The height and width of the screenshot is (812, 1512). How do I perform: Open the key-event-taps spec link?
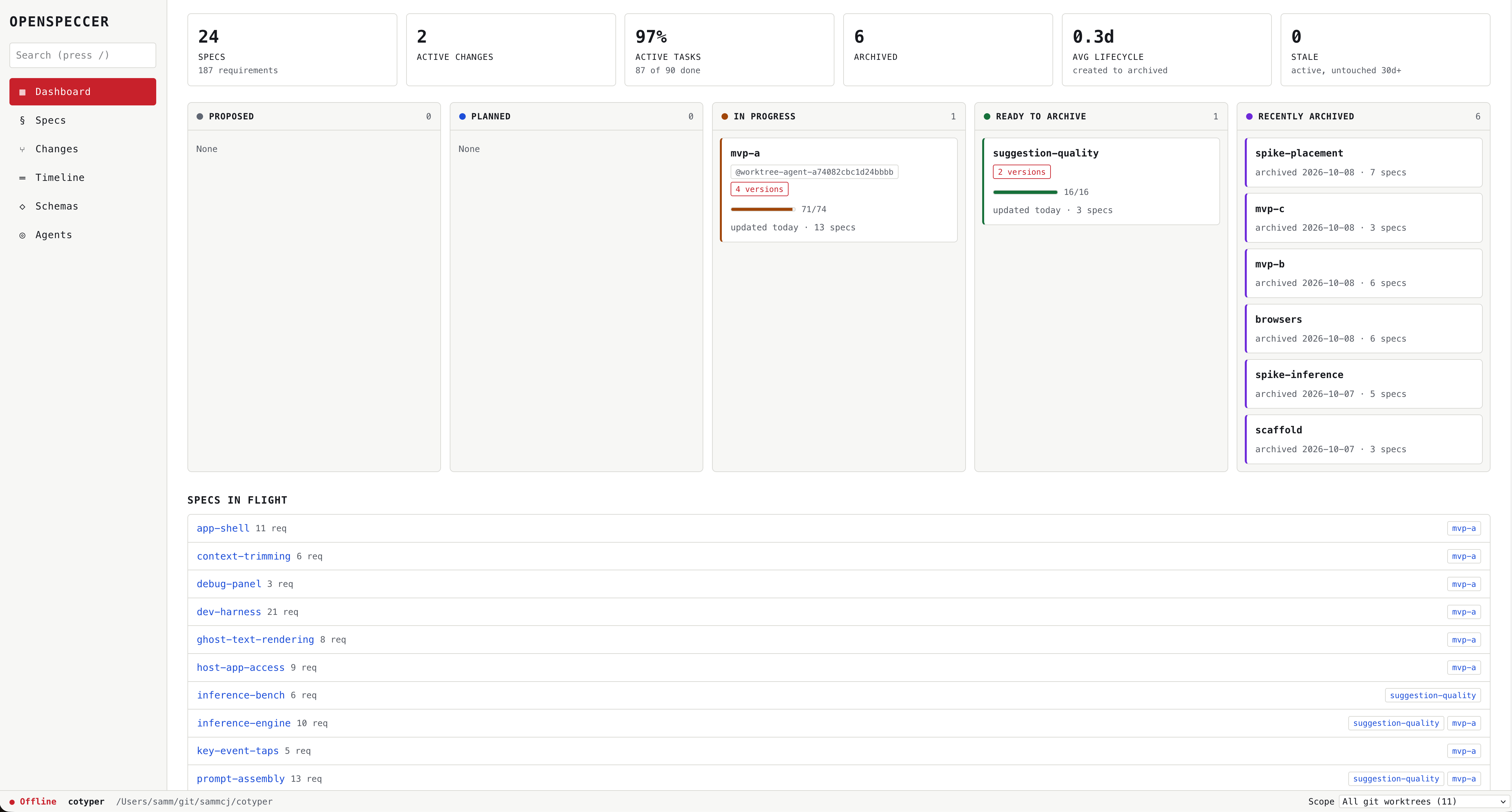(x=238, y=751)
